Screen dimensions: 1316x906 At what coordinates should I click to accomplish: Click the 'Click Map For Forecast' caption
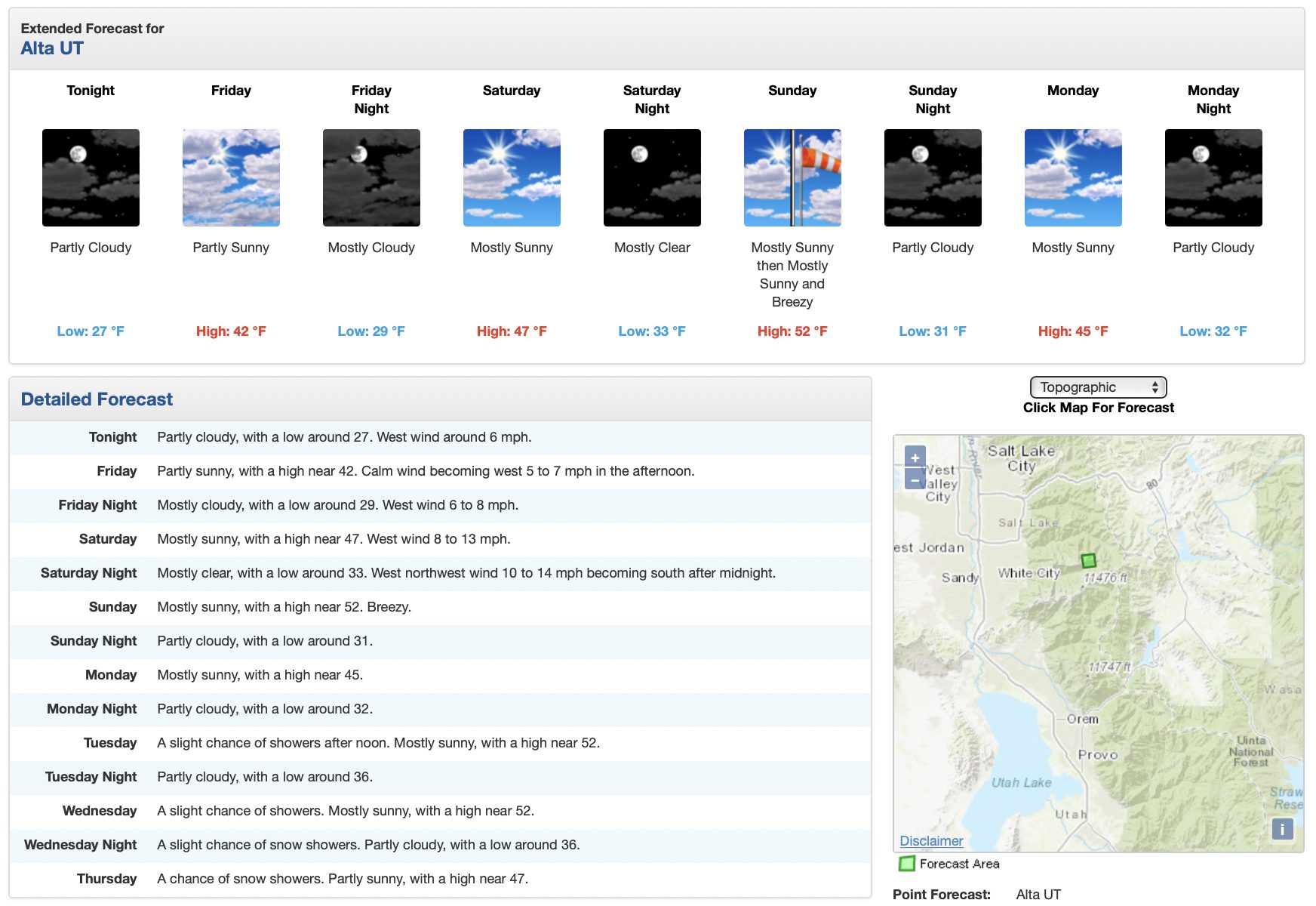point(1099,408)
